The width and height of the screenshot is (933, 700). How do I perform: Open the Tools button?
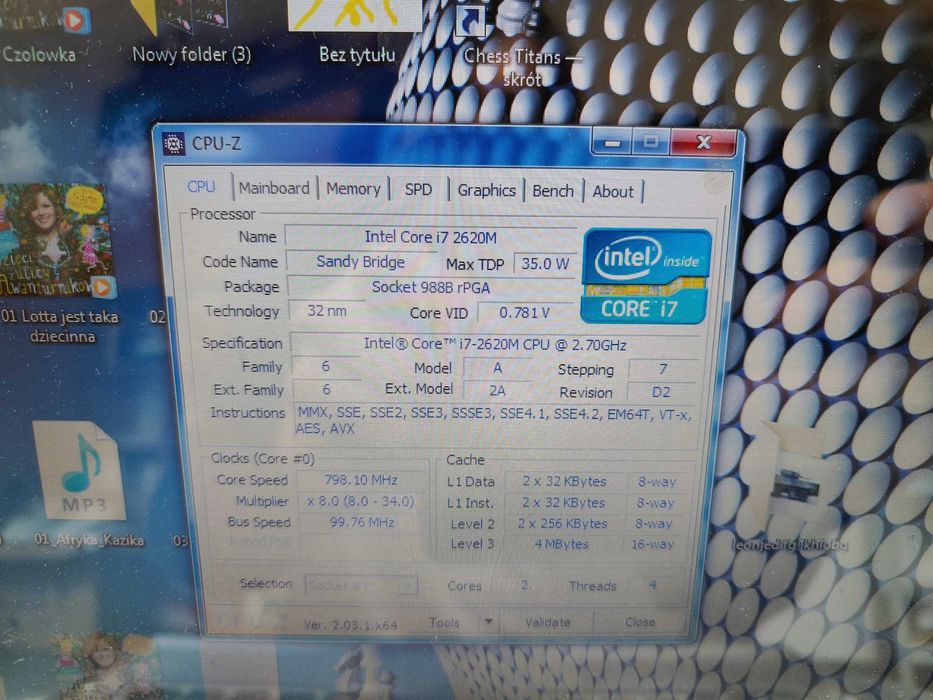[x=445, y=623]
